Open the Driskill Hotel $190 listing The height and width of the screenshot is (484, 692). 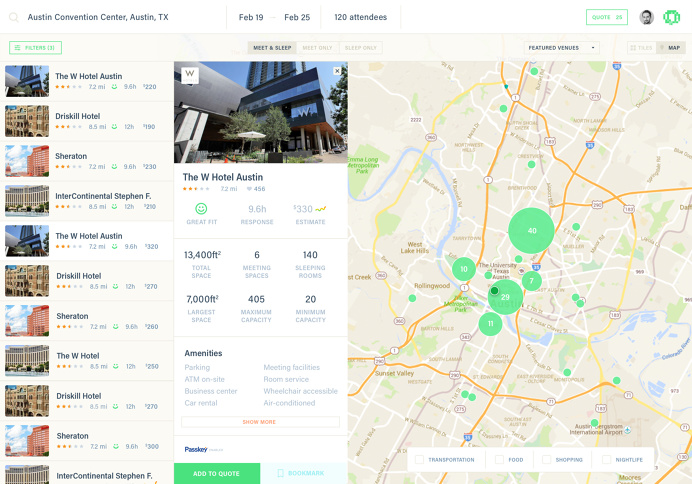[x=87, y=121]
